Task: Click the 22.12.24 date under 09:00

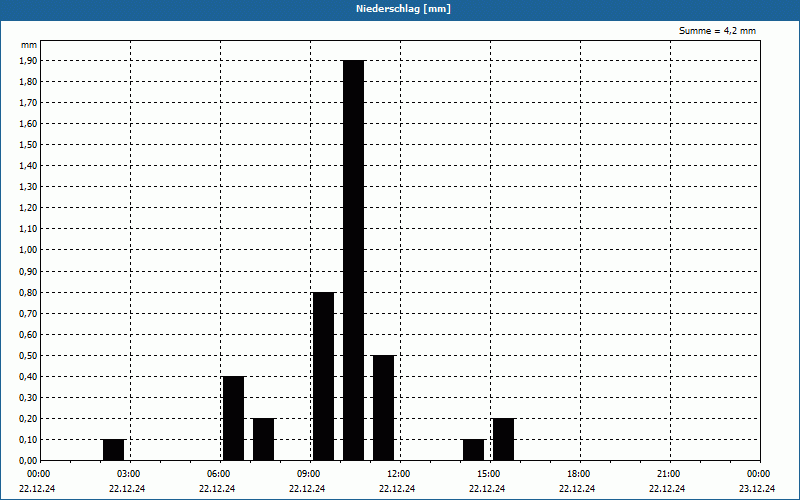Action: 307,488
